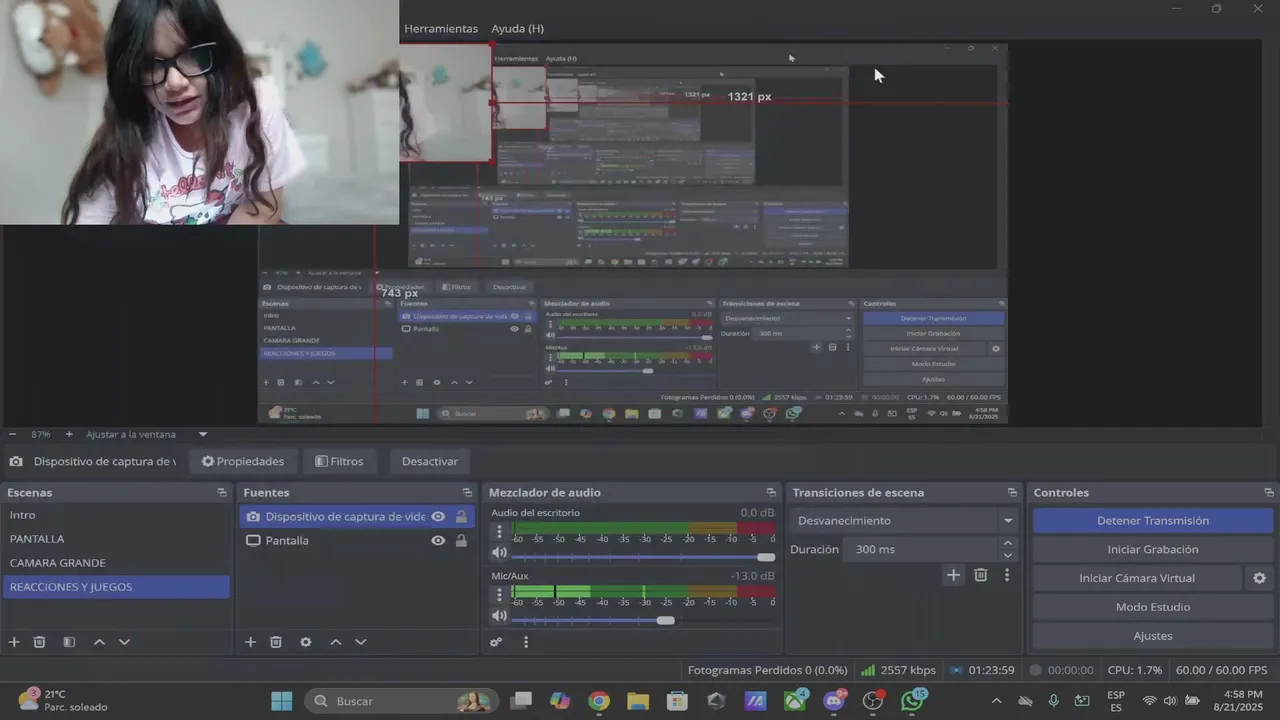Move selected scene up
Screen dimensions: 1280x720
(99, 642)
